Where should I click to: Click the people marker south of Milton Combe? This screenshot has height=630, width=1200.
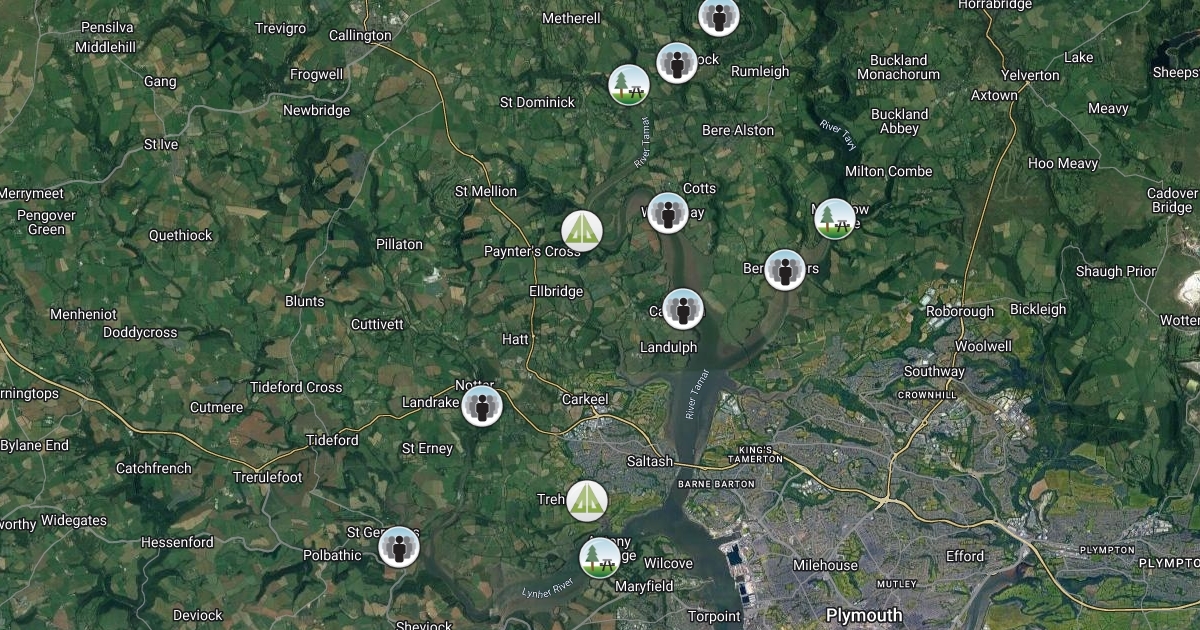[785, 270]
